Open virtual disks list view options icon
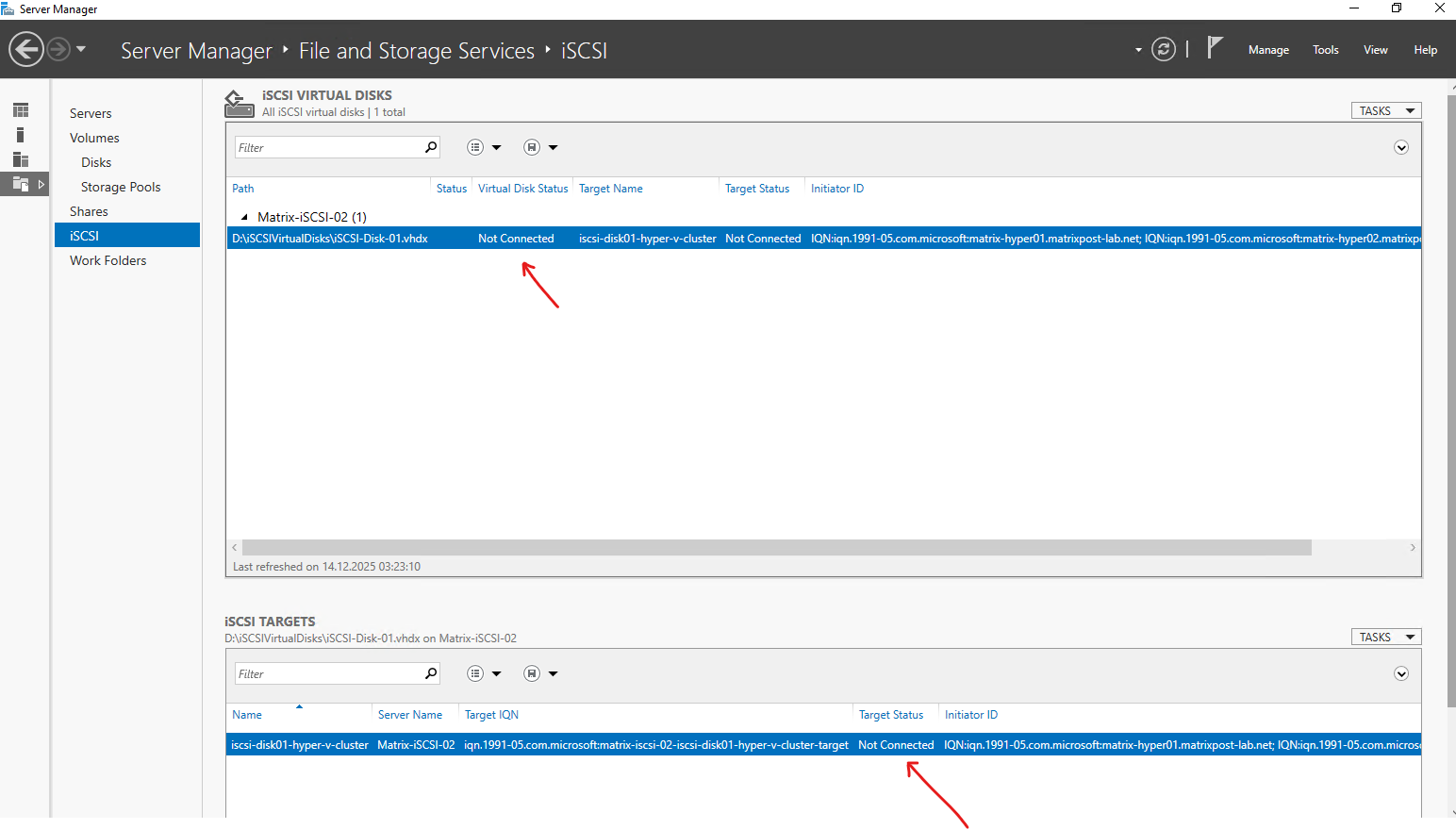1456x829 pixels. click(475, 147)
